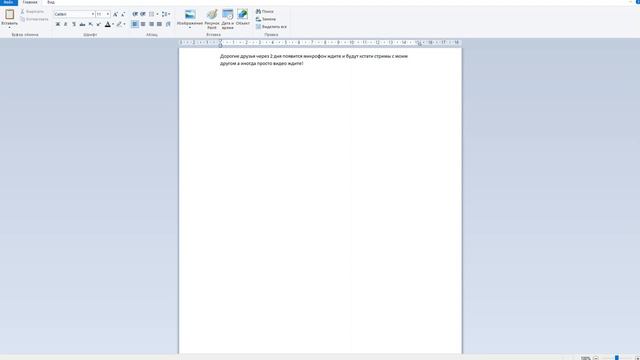This screenshot has width=640, height=360.
Task: Expand the text color dropdown arrow
Action: coord(113,24)
